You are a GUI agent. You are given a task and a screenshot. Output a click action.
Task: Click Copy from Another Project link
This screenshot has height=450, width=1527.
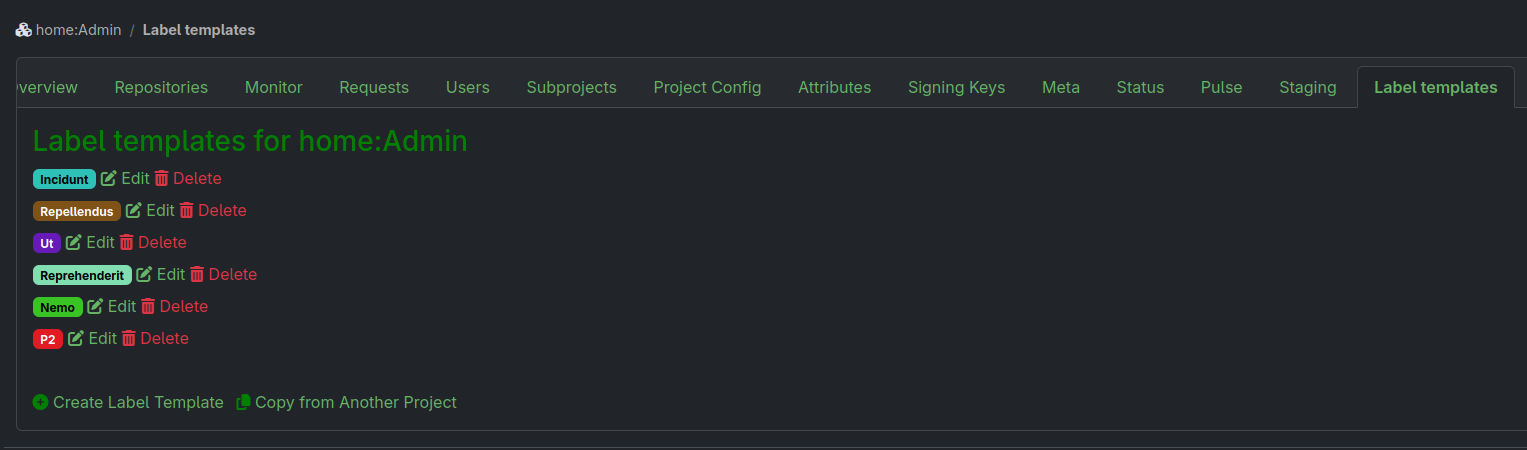click(355, 402)
